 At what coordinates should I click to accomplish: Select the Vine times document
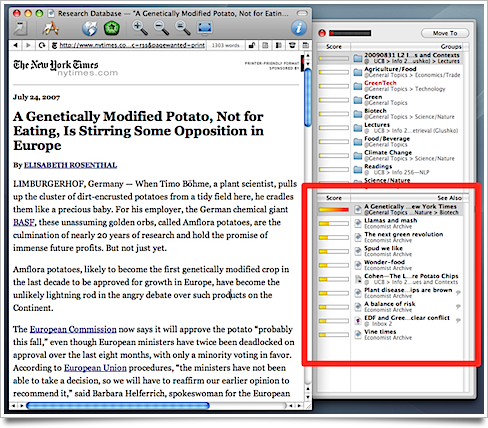coord(390,334)
